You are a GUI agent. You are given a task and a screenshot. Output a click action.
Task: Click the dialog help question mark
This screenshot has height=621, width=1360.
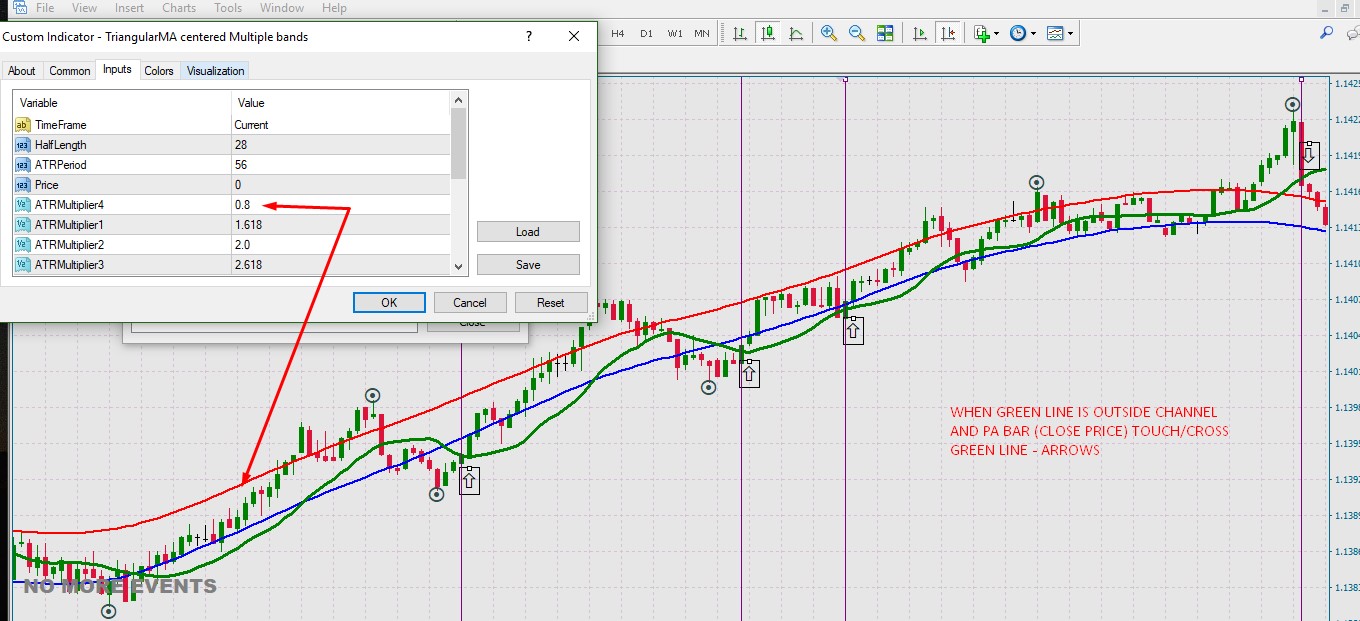529,37
